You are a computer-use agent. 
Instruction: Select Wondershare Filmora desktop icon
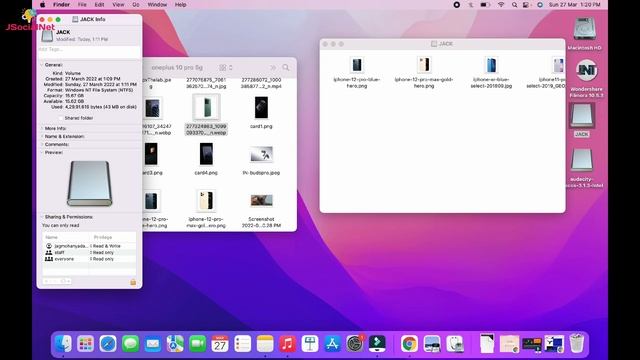[x=587, y=78]
